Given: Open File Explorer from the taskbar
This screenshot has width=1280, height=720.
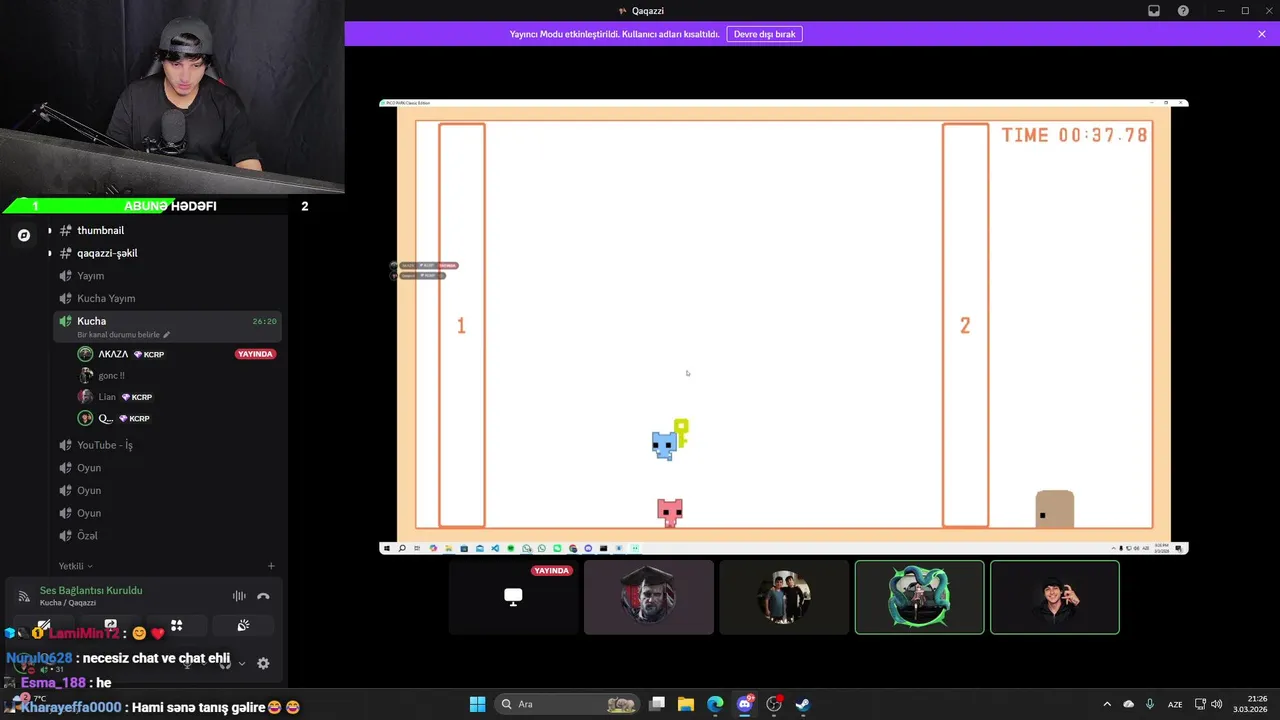Looking at the screenshot, I should tap(686, 704).
